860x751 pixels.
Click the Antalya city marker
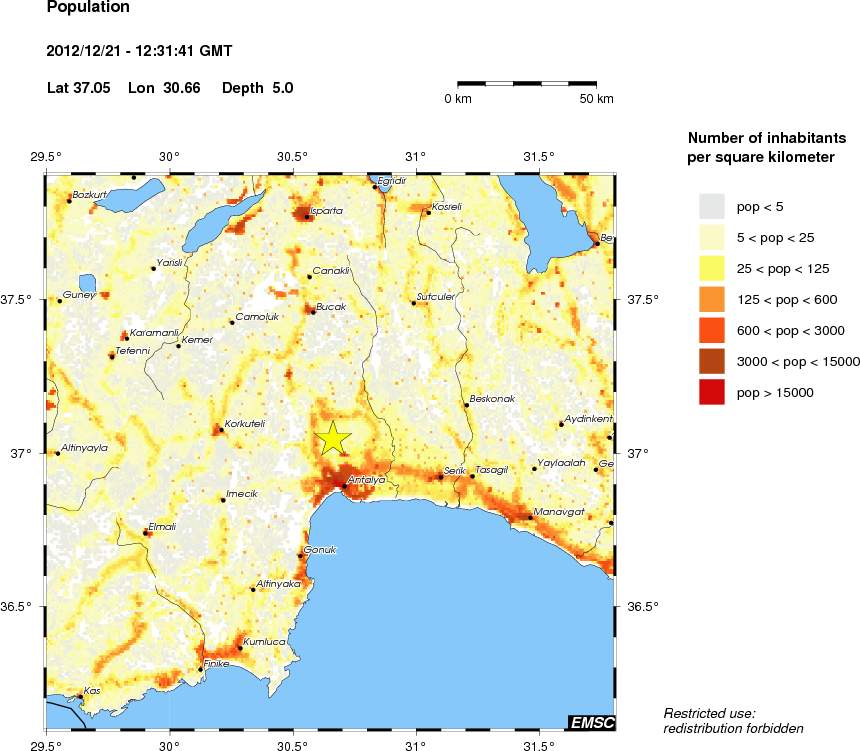(x=345, y=486)
